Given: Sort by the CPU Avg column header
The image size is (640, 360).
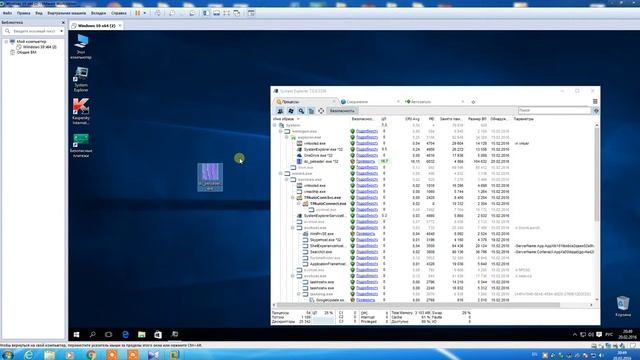Looking at the screenshot, I should click(412, 119).
